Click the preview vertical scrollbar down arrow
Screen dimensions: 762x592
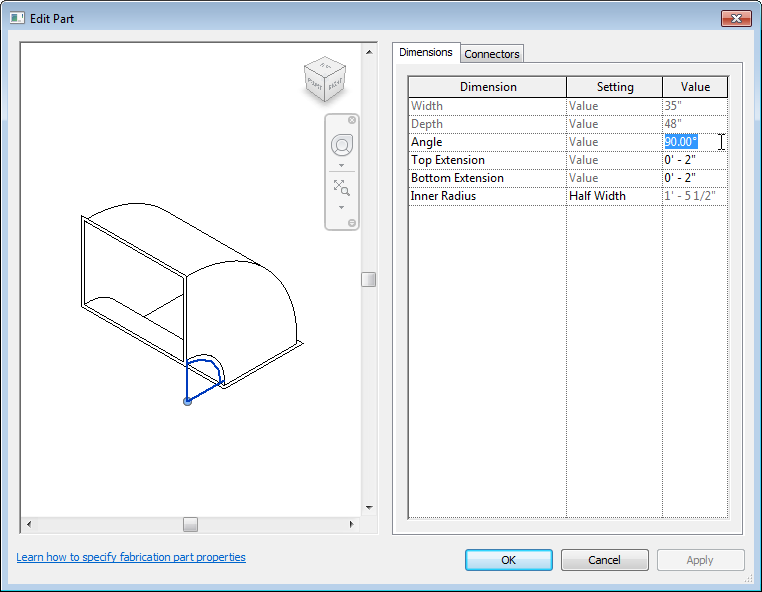click(x=369, y=507)
